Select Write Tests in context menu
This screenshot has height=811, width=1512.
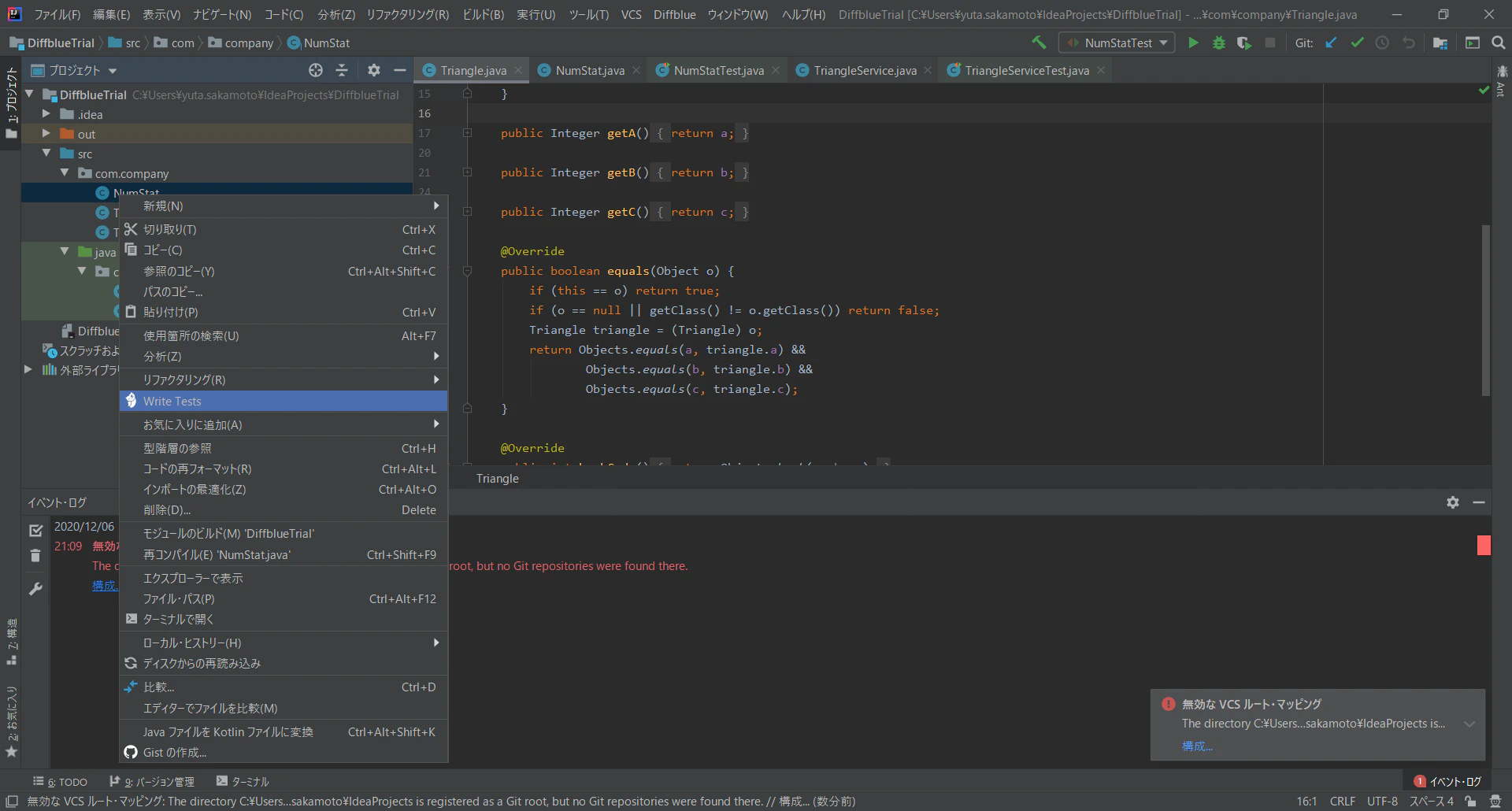[172, 402]
